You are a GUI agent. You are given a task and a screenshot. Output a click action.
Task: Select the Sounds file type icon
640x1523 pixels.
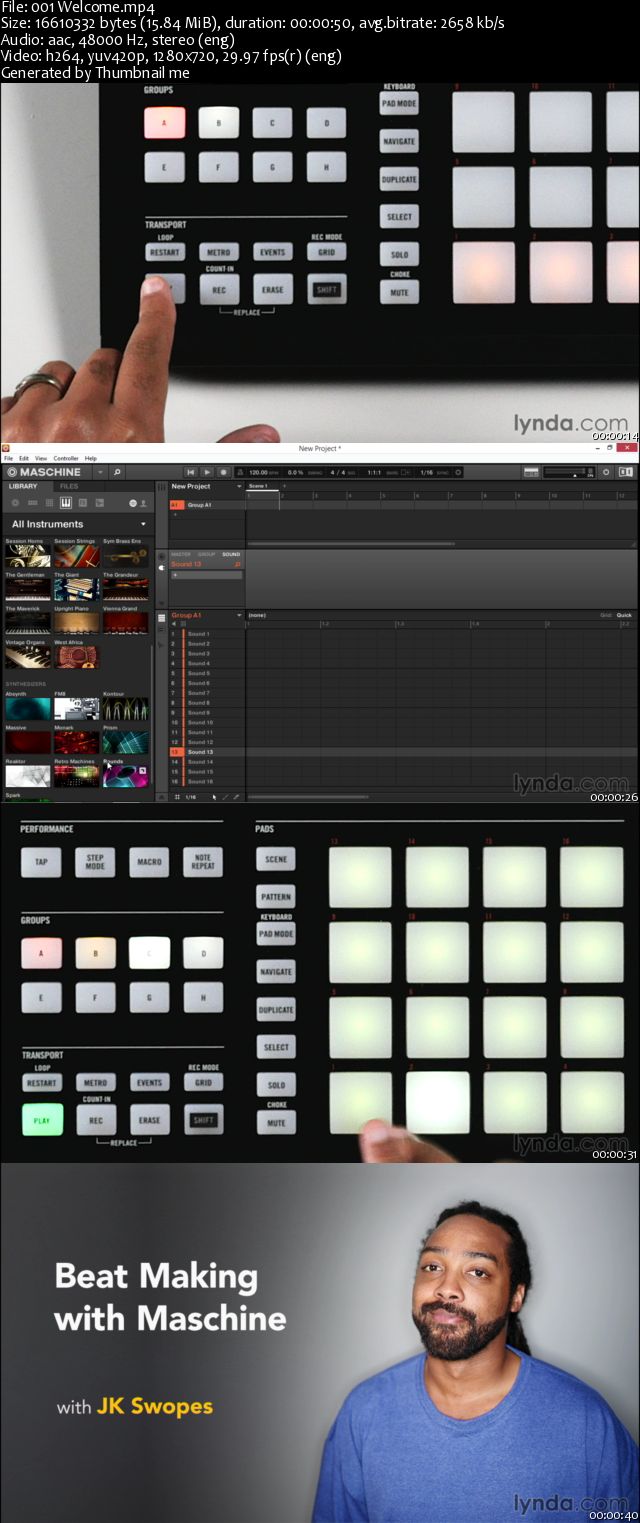pos(49,502)
